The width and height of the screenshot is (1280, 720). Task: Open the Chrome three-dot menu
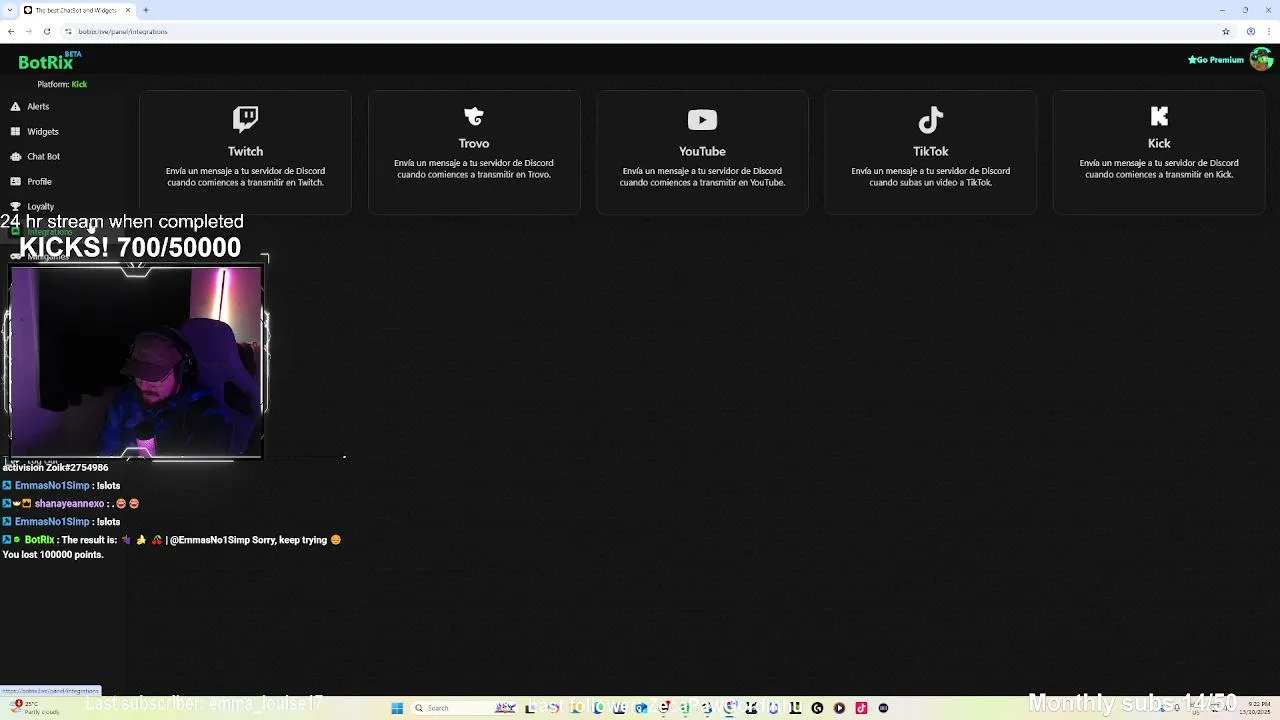coord(1269,31)
